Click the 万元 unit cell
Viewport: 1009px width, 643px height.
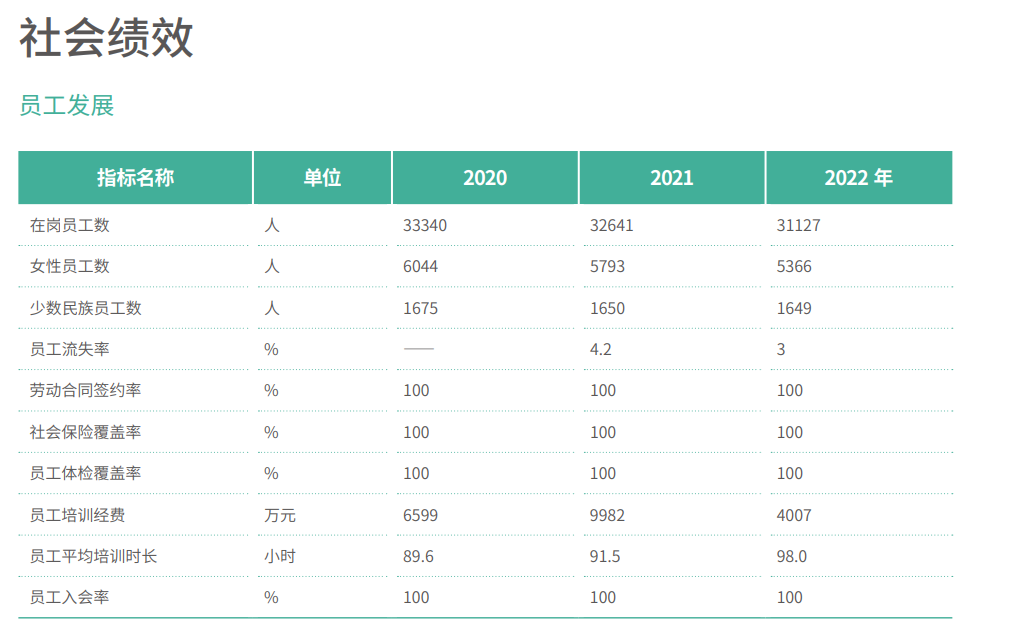tap(280, 515)
